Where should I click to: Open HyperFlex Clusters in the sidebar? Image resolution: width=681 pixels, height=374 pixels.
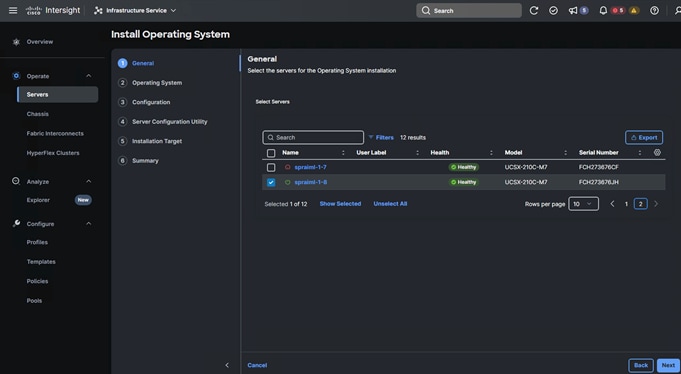click(x=53, y=153)
